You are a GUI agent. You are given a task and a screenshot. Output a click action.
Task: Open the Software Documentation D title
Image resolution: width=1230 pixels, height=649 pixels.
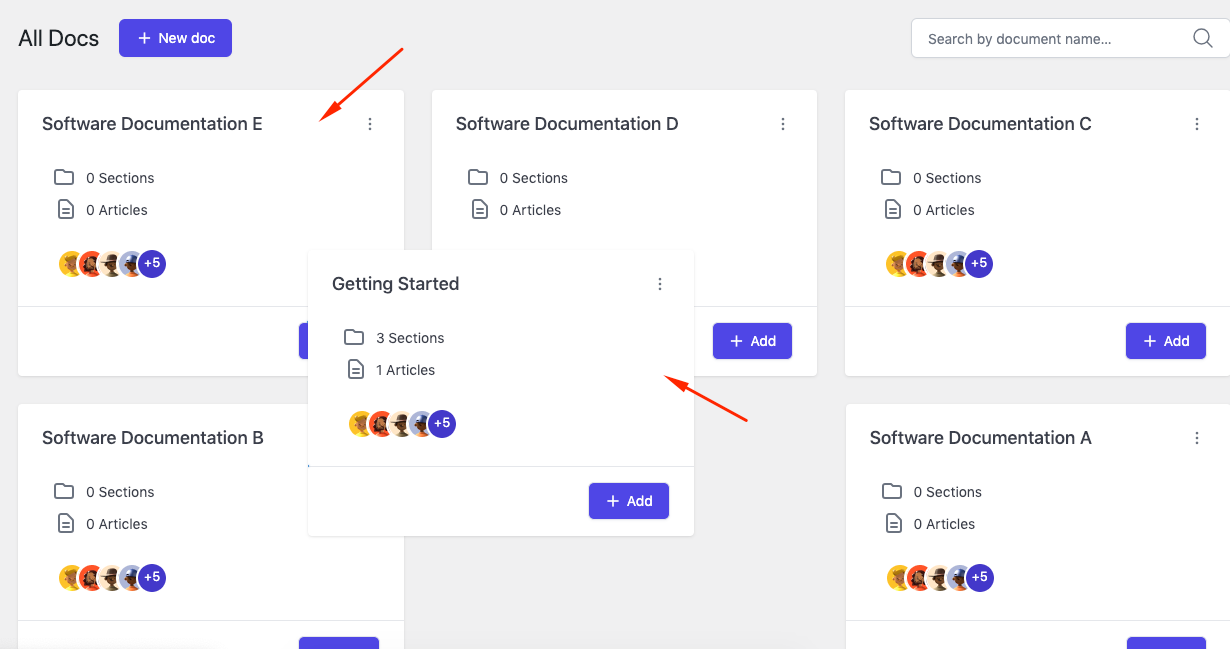point(567,124)
